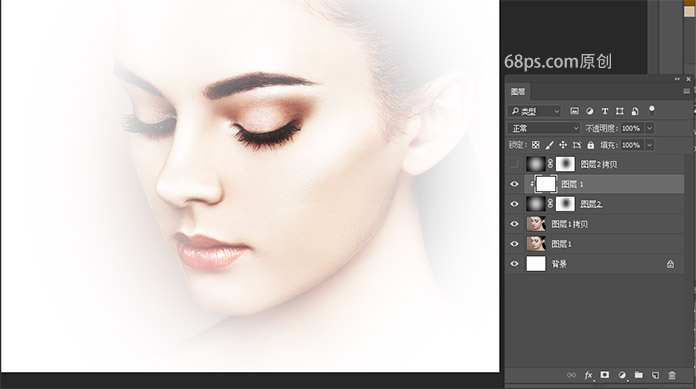Image resolution: width=696 pixels, height=389 pixels.
Task: Click prevent artboard auto-nesting lock icon
Action: coord(577,145)
